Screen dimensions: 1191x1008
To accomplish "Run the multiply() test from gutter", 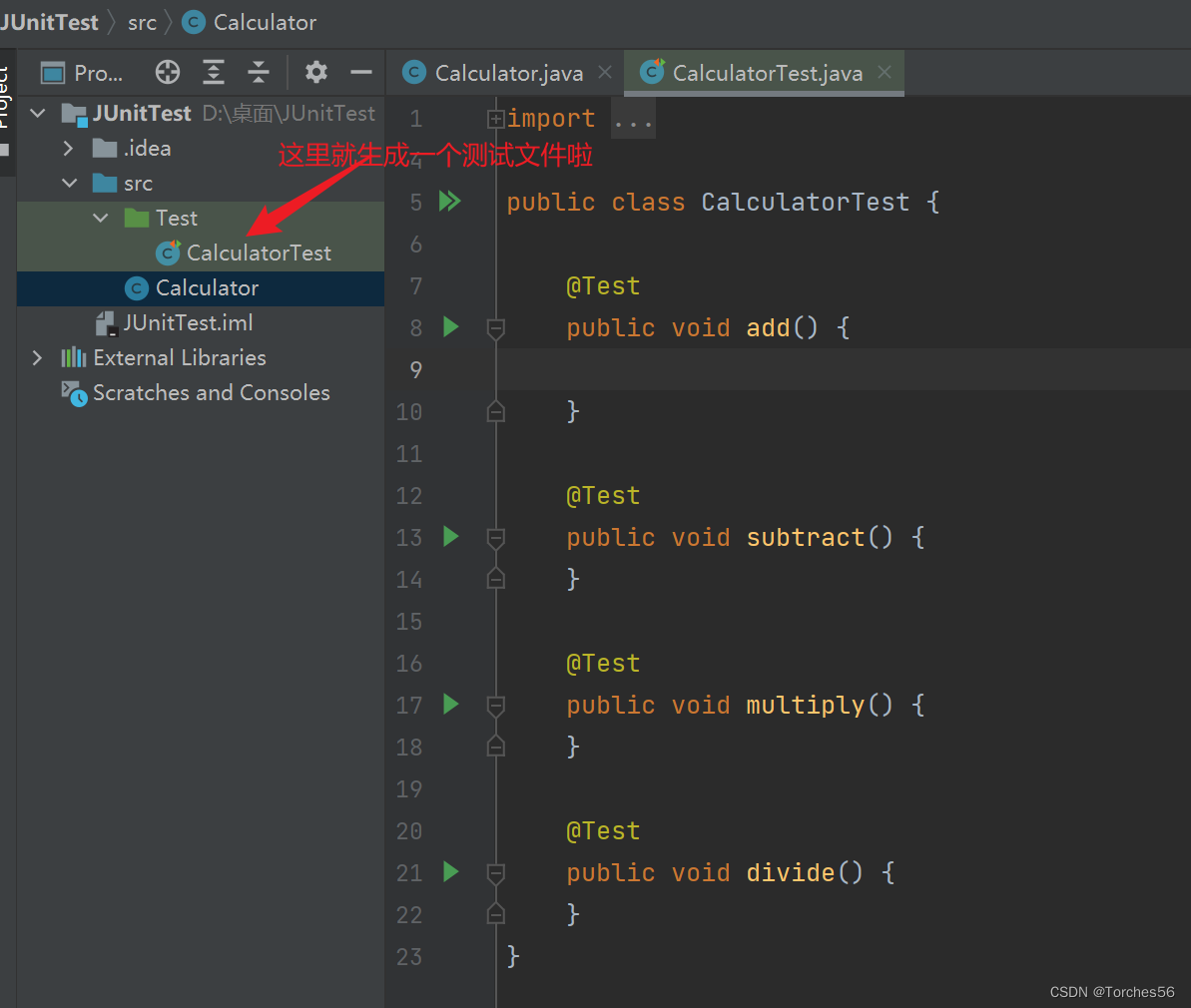I will tap(450, 705).
